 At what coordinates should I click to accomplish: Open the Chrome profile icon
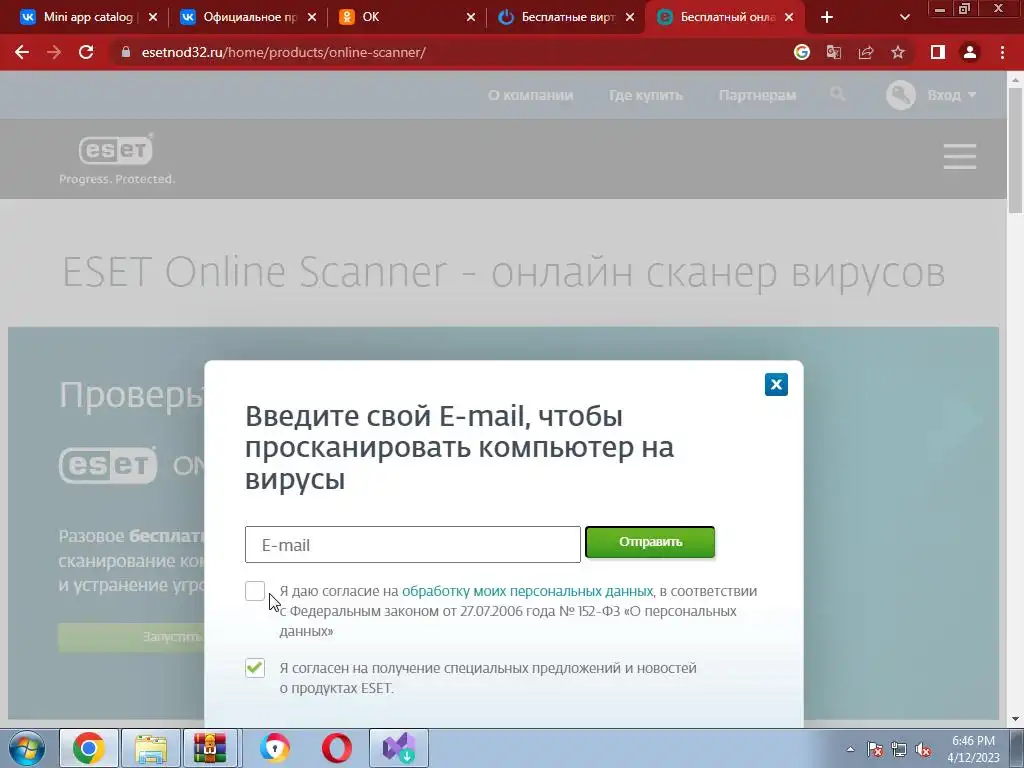[970, 52]
